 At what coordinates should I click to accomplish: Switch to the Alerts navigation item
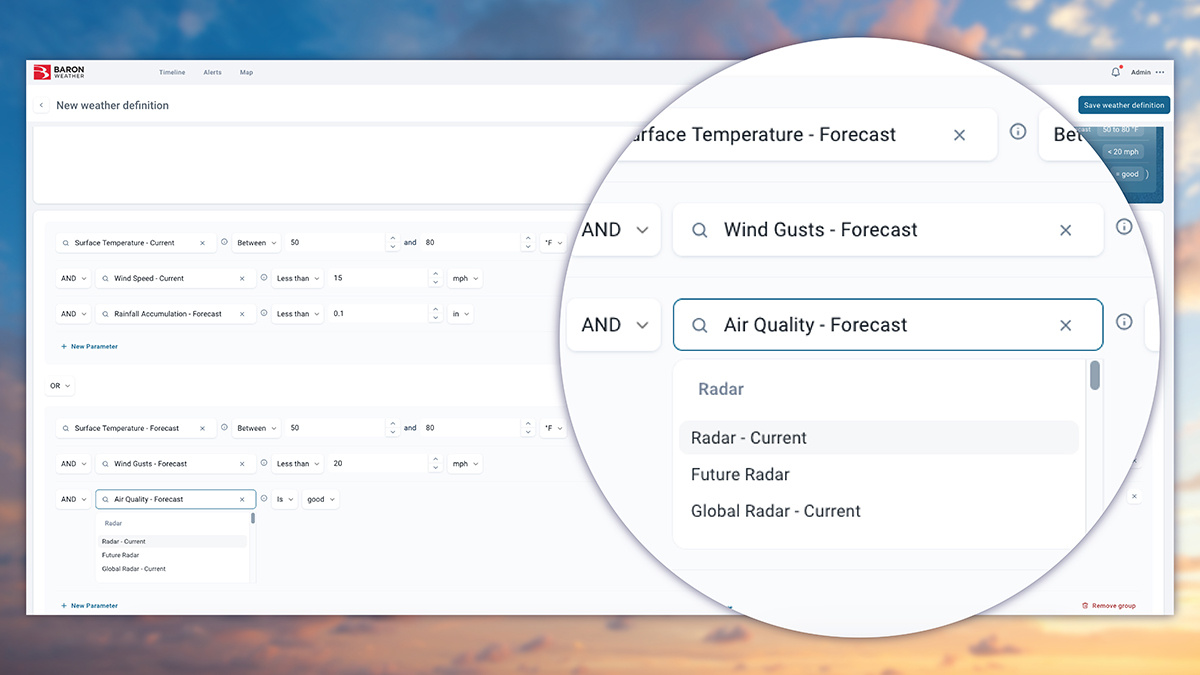coord(212,72)
